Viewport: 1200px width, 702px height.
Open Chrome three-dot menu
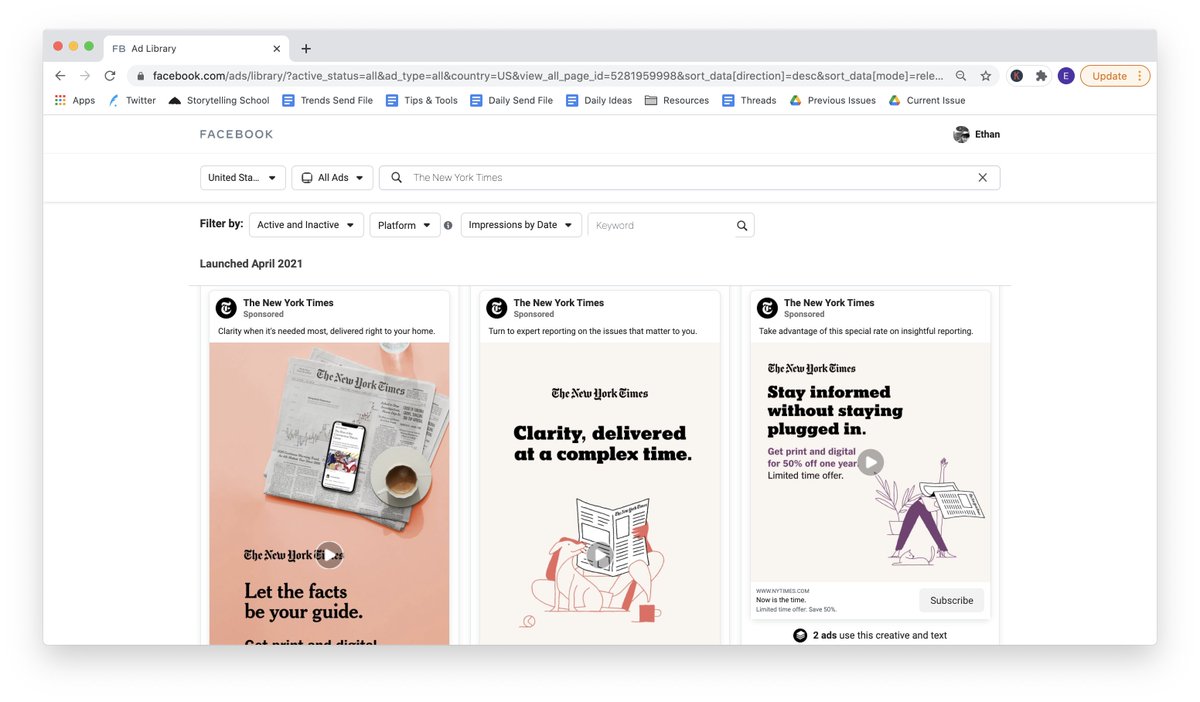point(1140,76)
